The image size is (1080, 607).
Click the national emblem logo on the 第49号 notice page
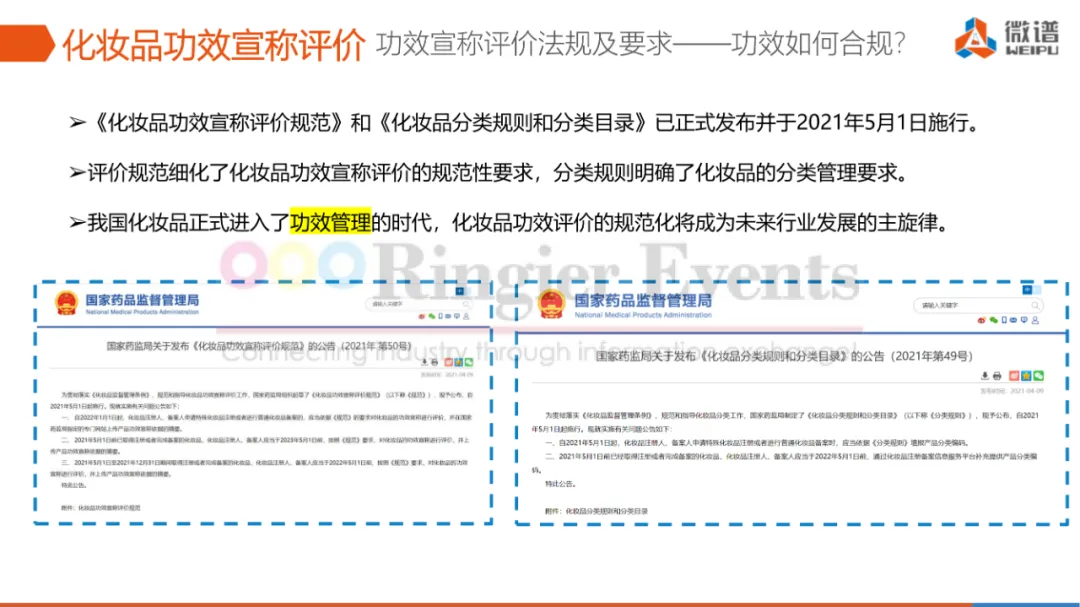551,304
